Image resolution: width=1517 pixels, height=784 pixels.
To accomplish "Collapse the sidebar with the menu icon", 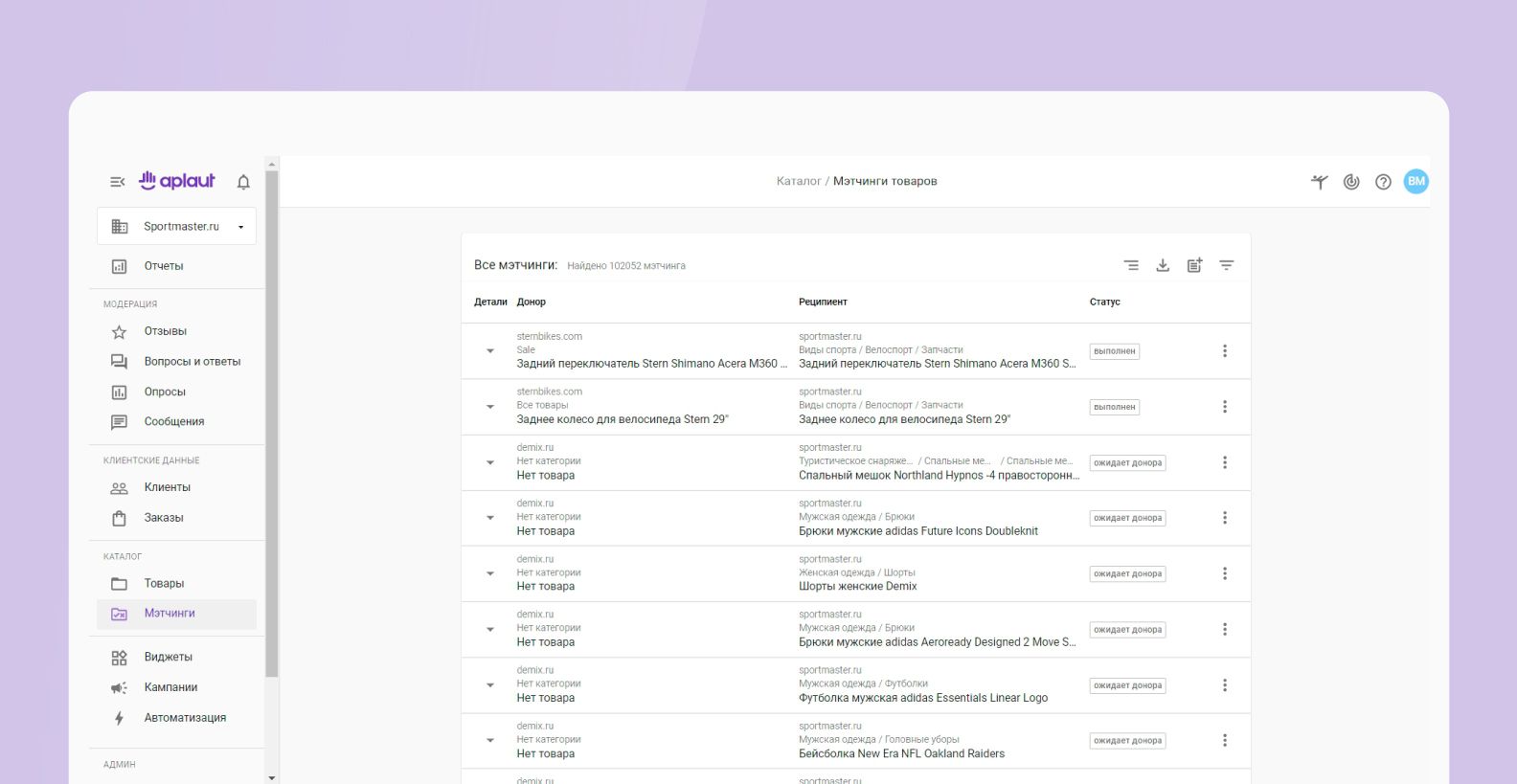I will point(117,182).
